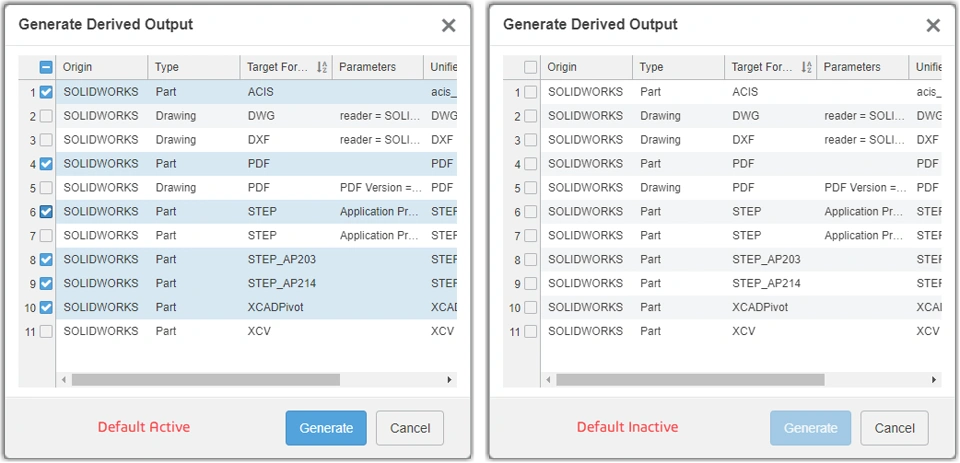The height and width of the screenshot is (463, 960).
Task: Close the left Generate Derived Output dialog
Action: [x=448, y=26]
